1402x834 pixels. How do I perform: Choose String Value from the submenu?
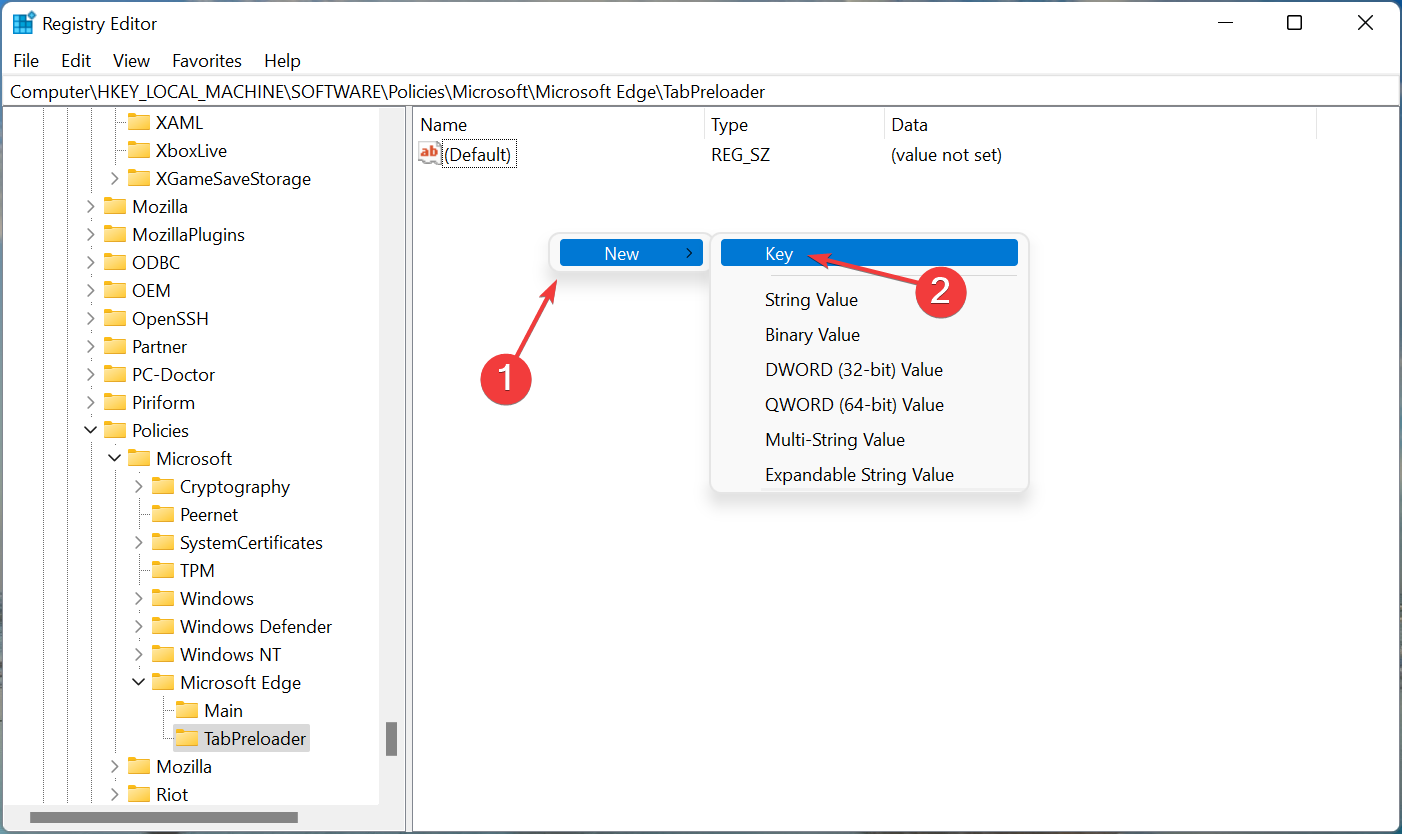coord(811,299)
